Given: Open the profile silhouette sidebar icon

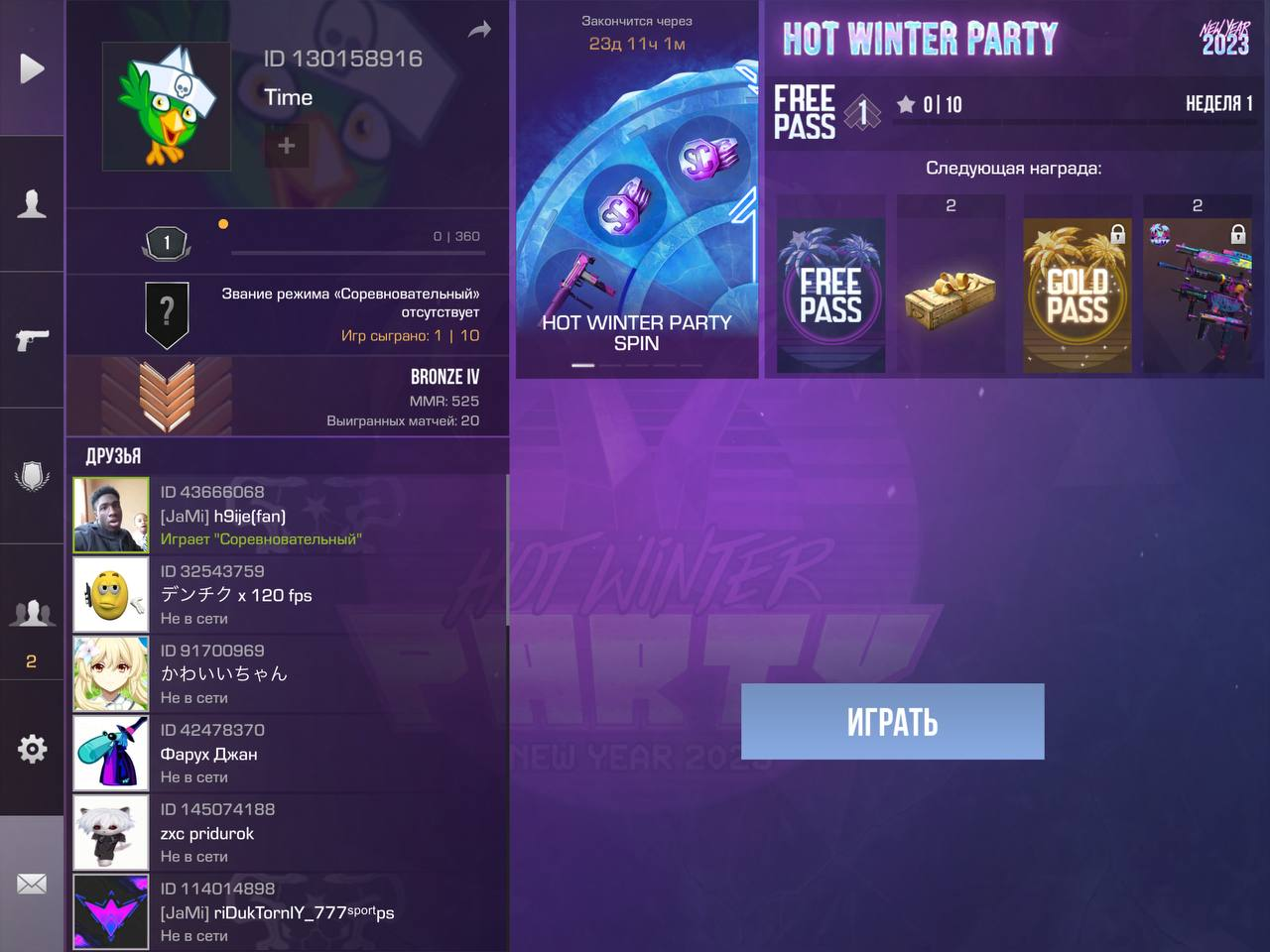Looking at the screenshot, I should pyautogui.click(x=32, y=204).
